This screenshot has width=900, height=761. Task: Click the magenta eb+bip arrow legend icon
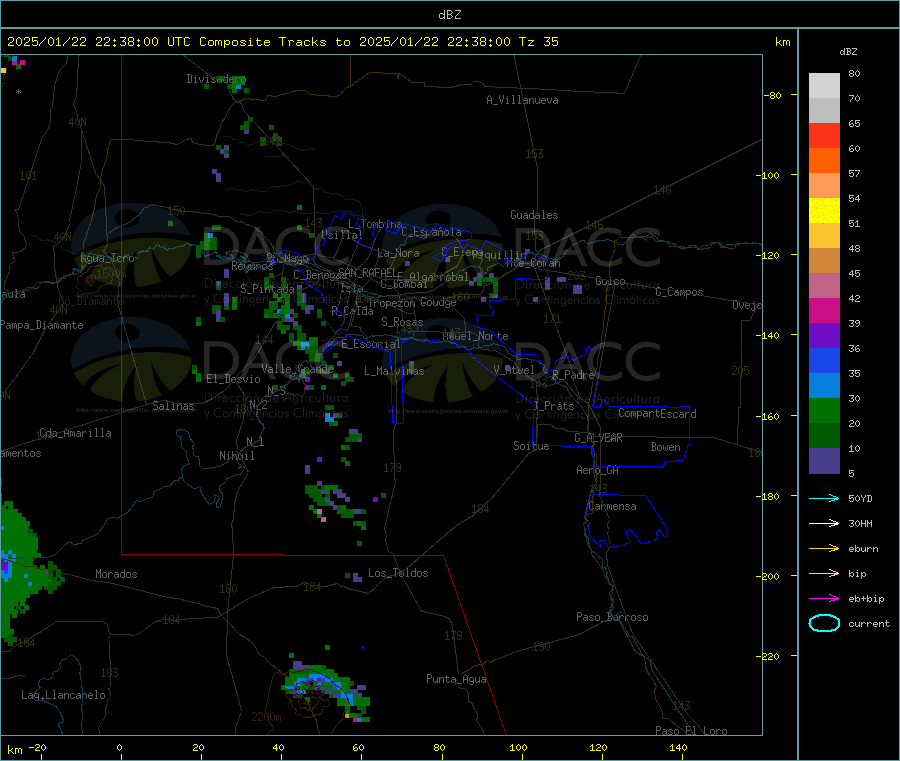click(824, 599)
